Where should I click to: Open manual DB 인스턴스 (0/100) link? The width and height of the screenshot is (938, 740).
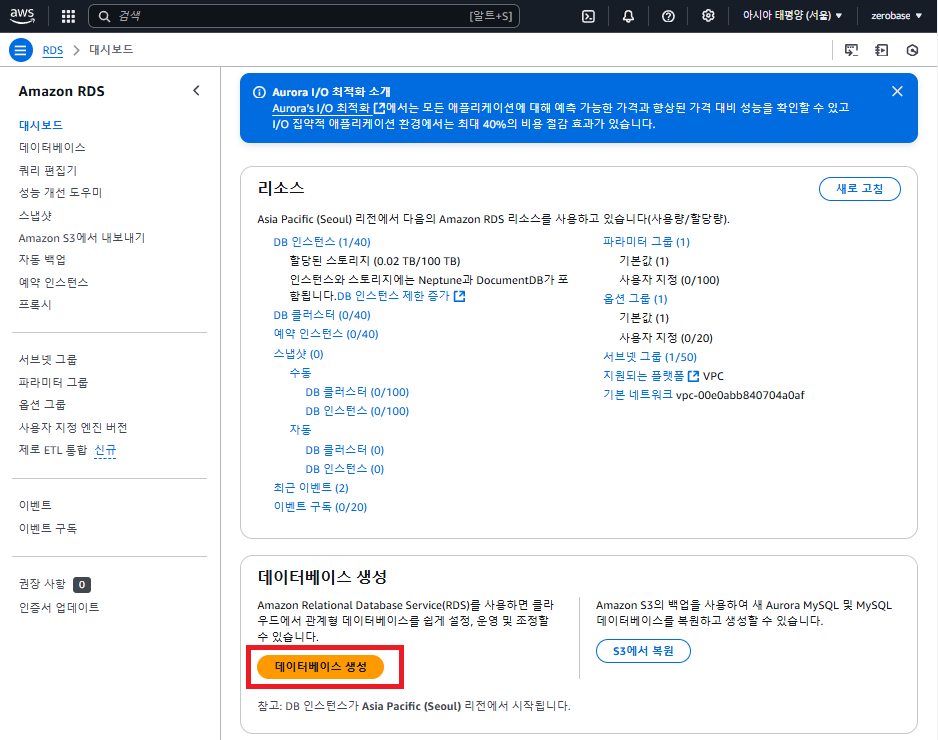[x=357, y=411]
